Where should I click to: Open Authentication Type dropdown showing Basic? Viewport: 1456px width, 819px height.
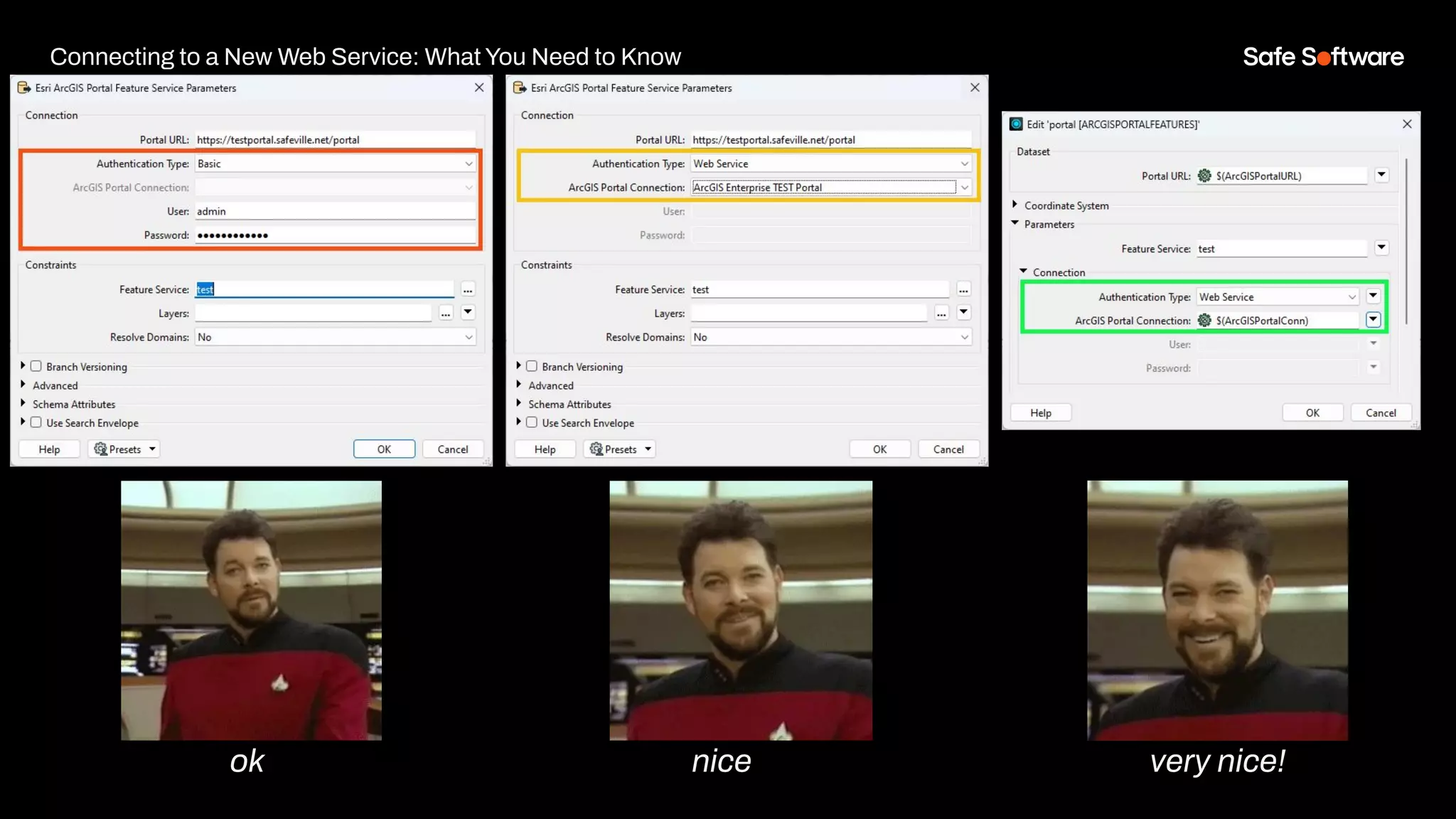pyautogui.click(x=336, y=164)
